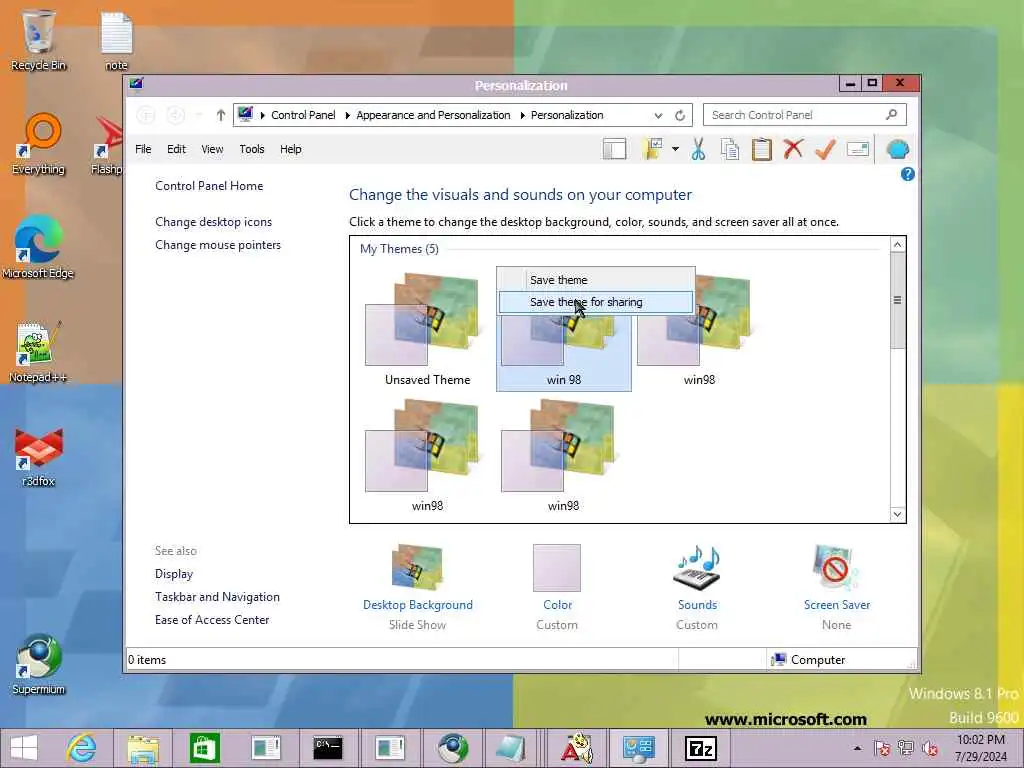Open the Help menu

[291, 149]
